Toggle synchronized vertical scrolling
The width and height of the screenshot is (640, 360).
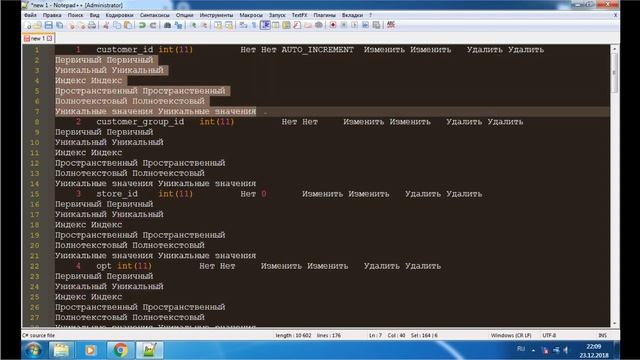218,25
